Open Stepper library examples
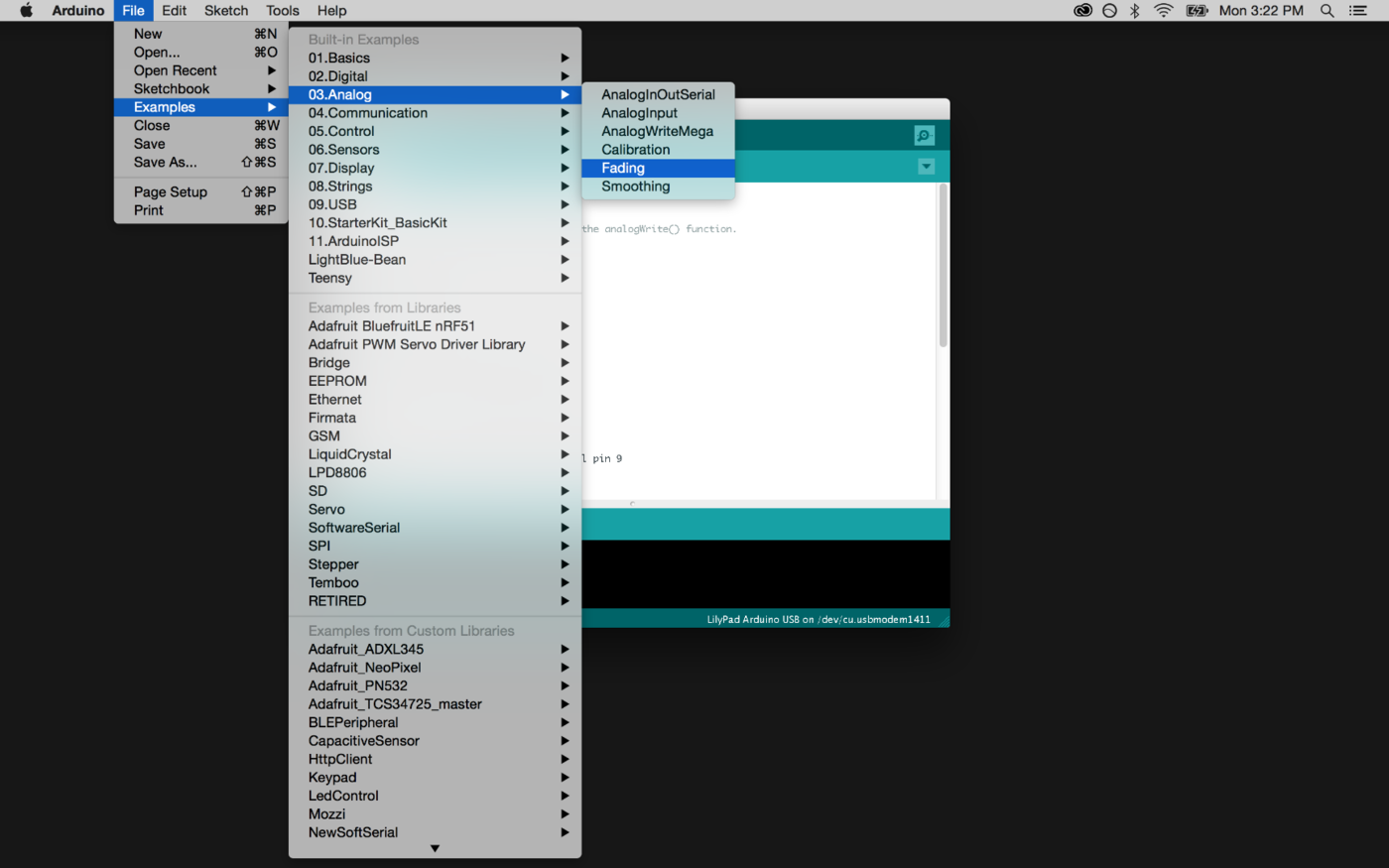This screenshot has width=1389, height=868. pyautogui.click(x=435, y=564)
